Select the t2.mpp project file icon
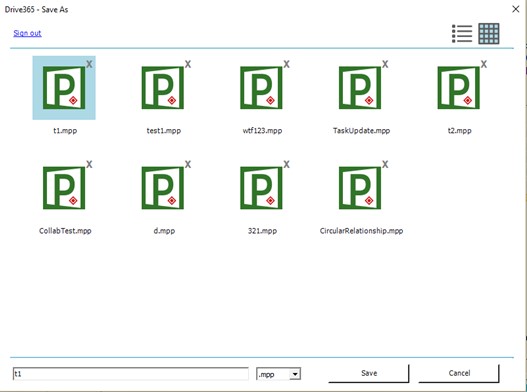Viewport: 527px width, 392px height. [458, 88]
